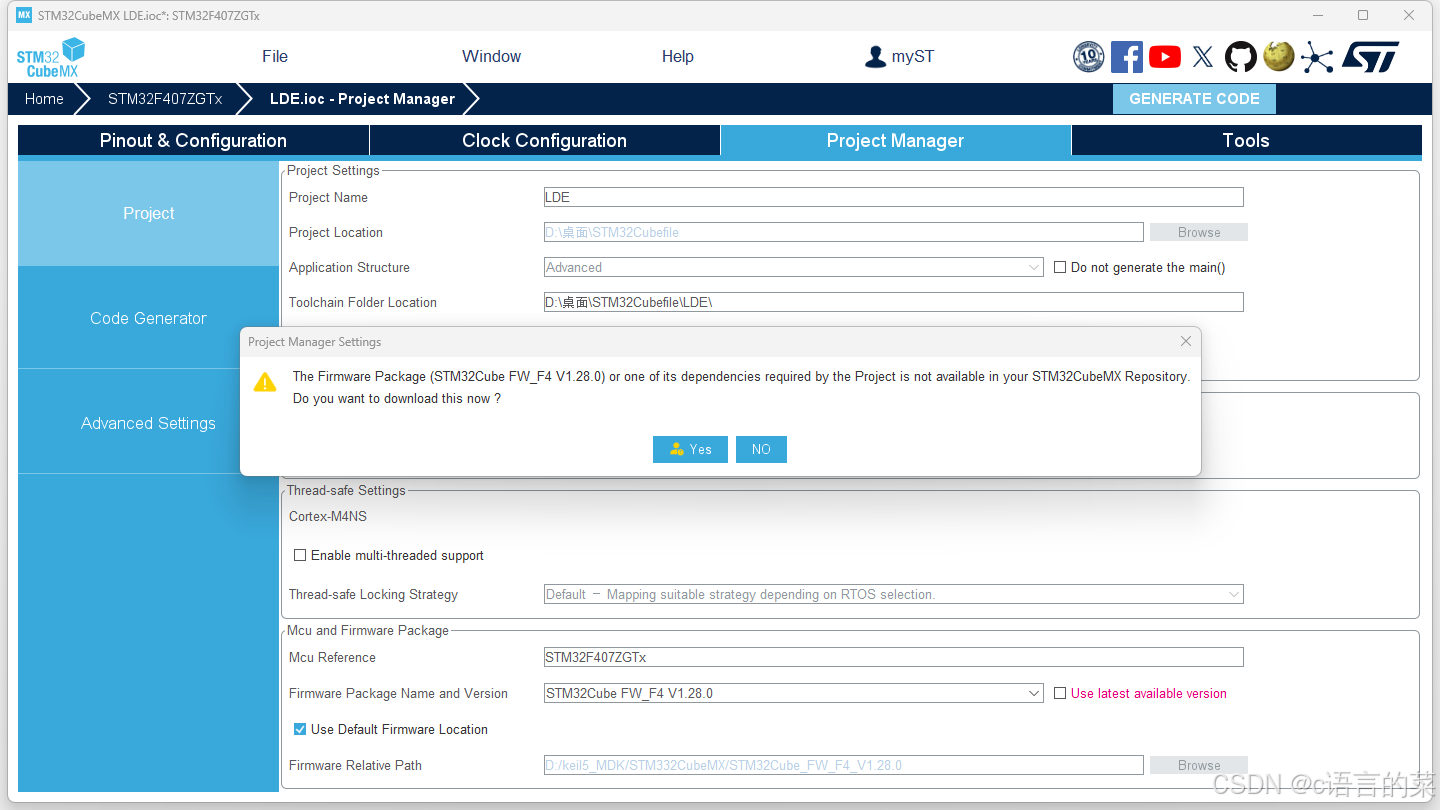
Task: Click the Cortex-M4NS label
Action: point(328,516)
